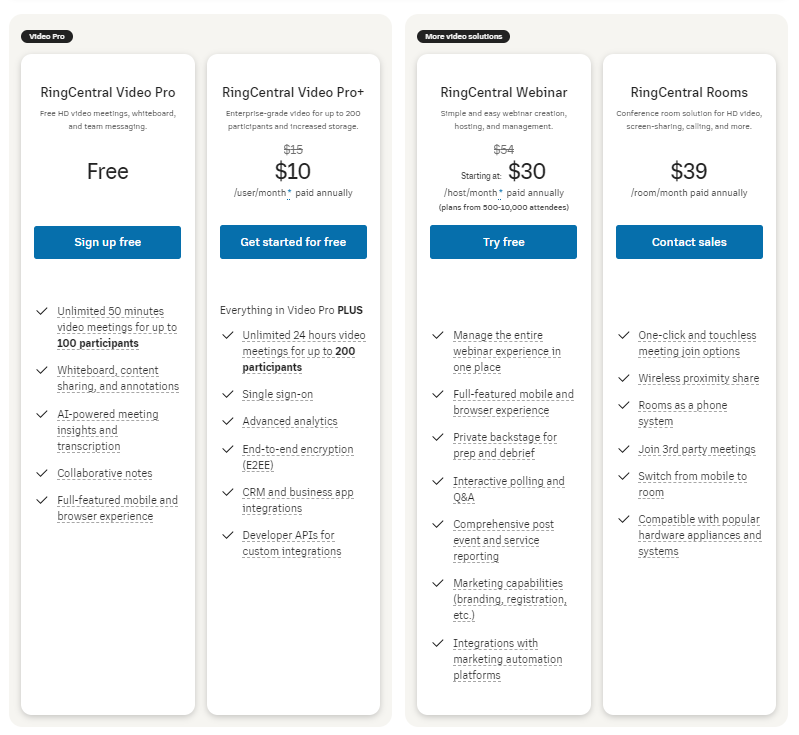Select the Video Pro badge

(47, 37)
